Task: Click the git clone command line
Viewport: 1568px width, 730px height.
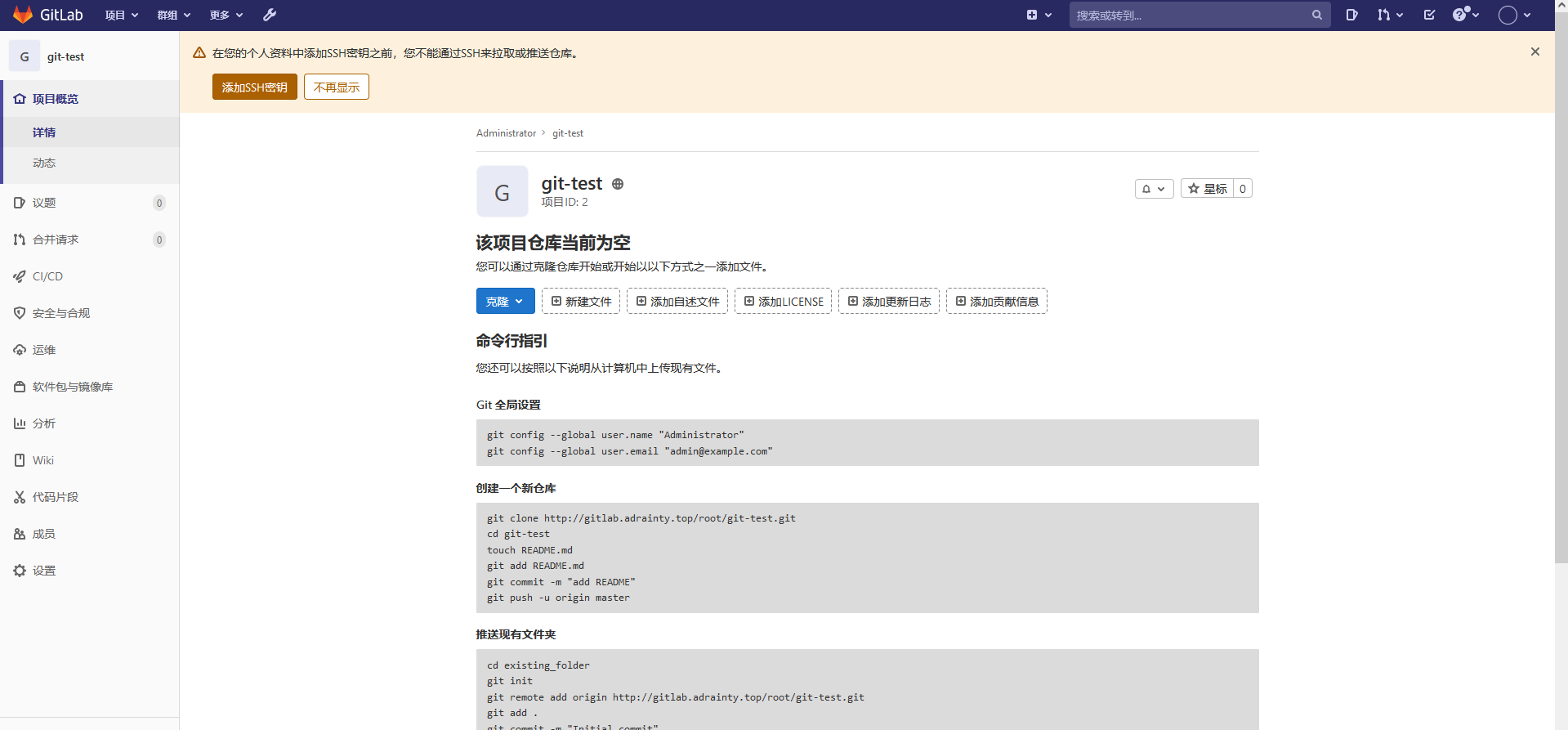Action: 641,518
